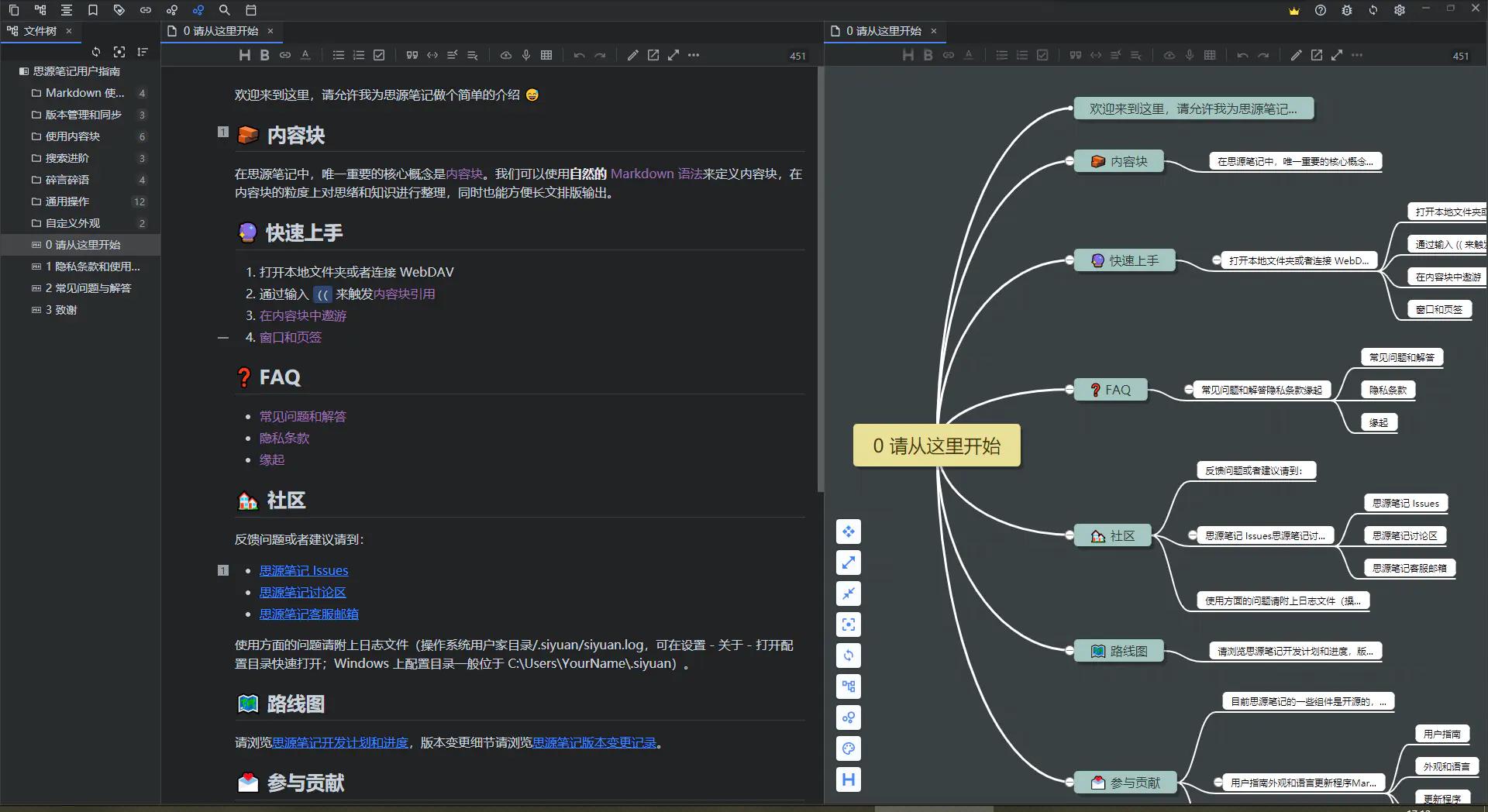The height and width of the screenshot is (812, 1488).
Task: Collapse the 路线图 mind map node
Action: [1069, 651]
